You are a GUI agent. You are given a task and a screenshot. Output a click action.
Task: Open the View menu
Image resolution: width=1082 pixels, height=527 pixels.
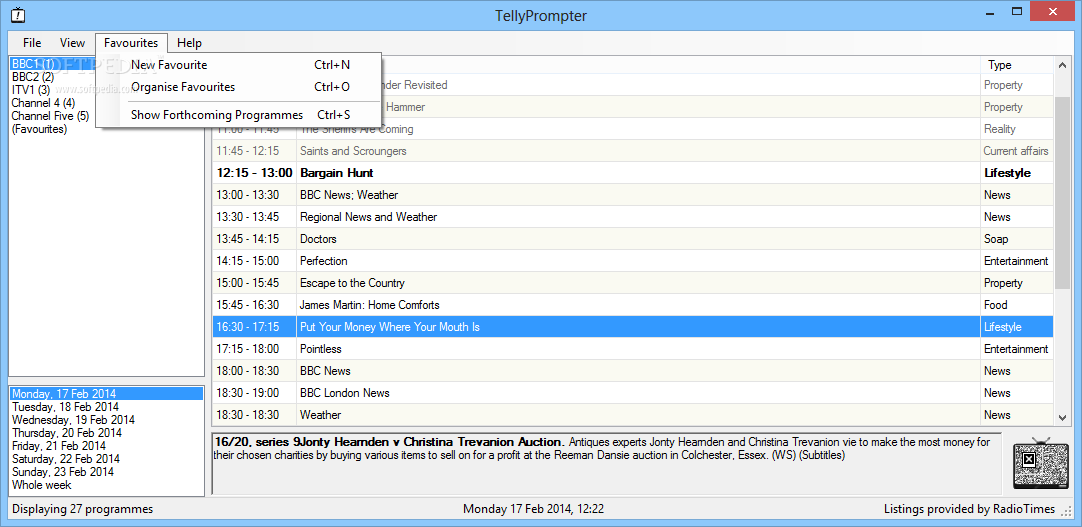pos(72,43)
